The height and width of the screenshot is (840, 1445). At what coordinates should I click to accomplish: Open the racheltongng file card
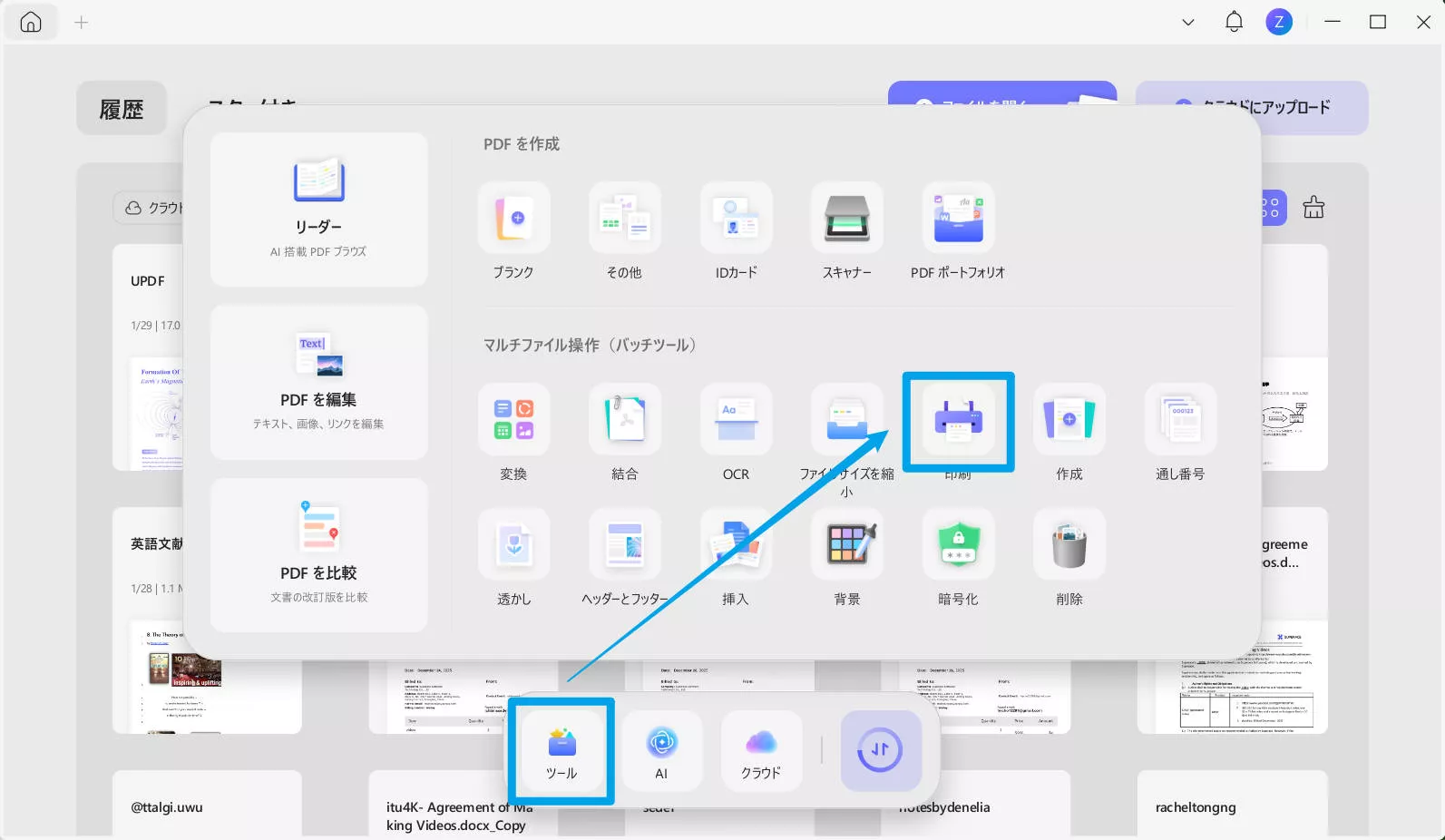(1232, 804)
